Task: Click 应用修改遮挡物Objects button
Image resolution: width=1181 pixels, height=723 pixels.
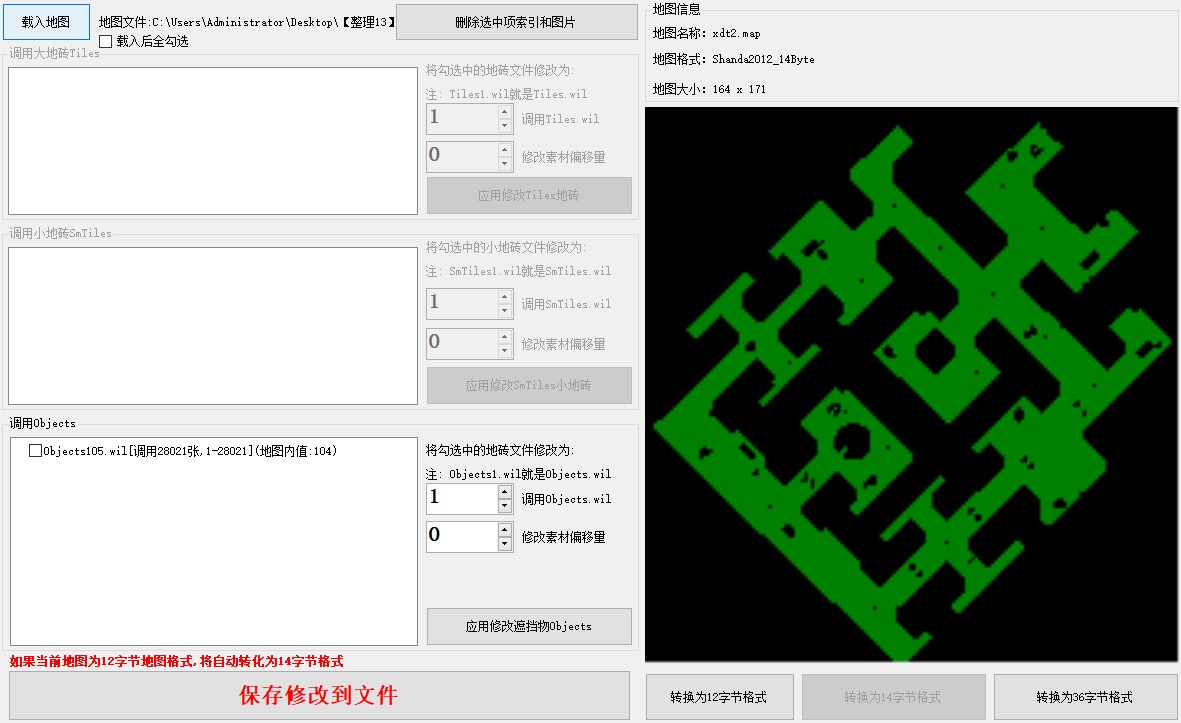Action: click(529, 626)
